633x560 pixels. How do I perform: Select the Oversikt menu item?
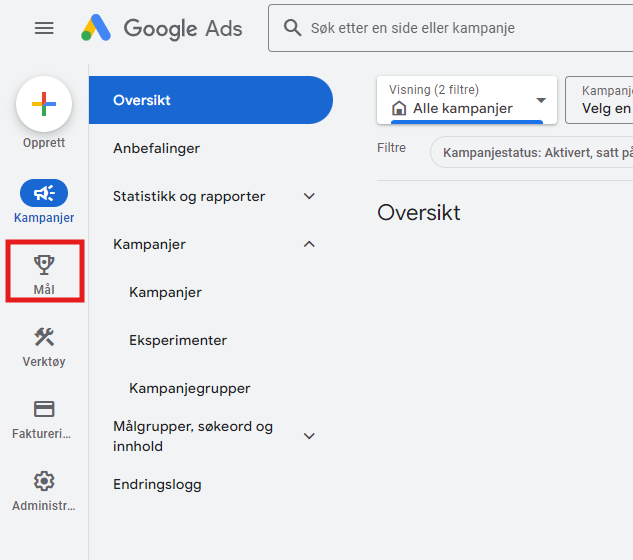coord(210,100)
